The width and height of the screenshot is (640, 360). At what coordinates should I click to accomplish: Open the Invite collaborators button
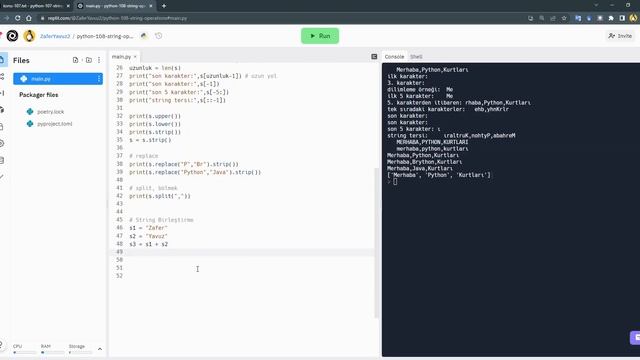click(620, 36)
